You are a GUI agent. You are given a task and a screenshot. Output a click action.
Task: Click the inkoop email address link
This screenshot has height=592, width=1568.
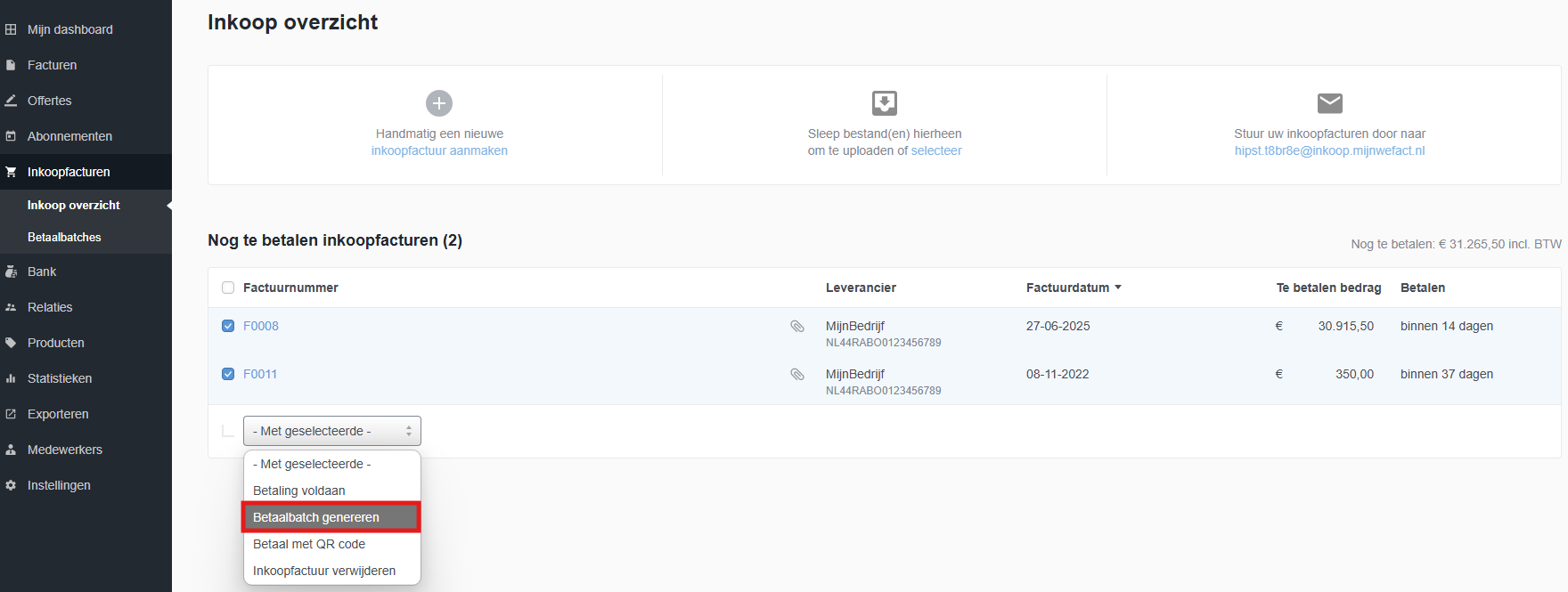pos(1329,150)
